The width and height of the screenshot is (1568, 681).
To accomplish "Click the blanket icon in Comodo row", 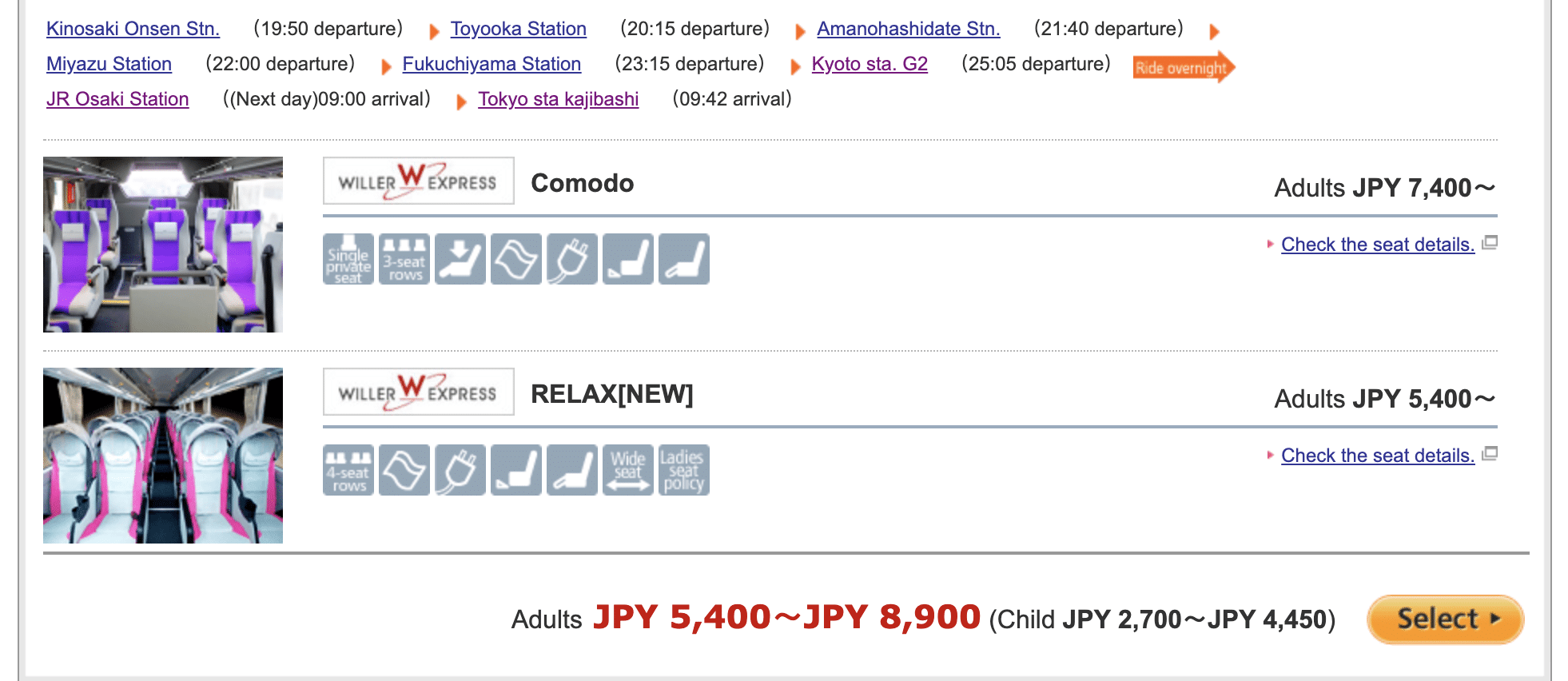I will point(516,259).
